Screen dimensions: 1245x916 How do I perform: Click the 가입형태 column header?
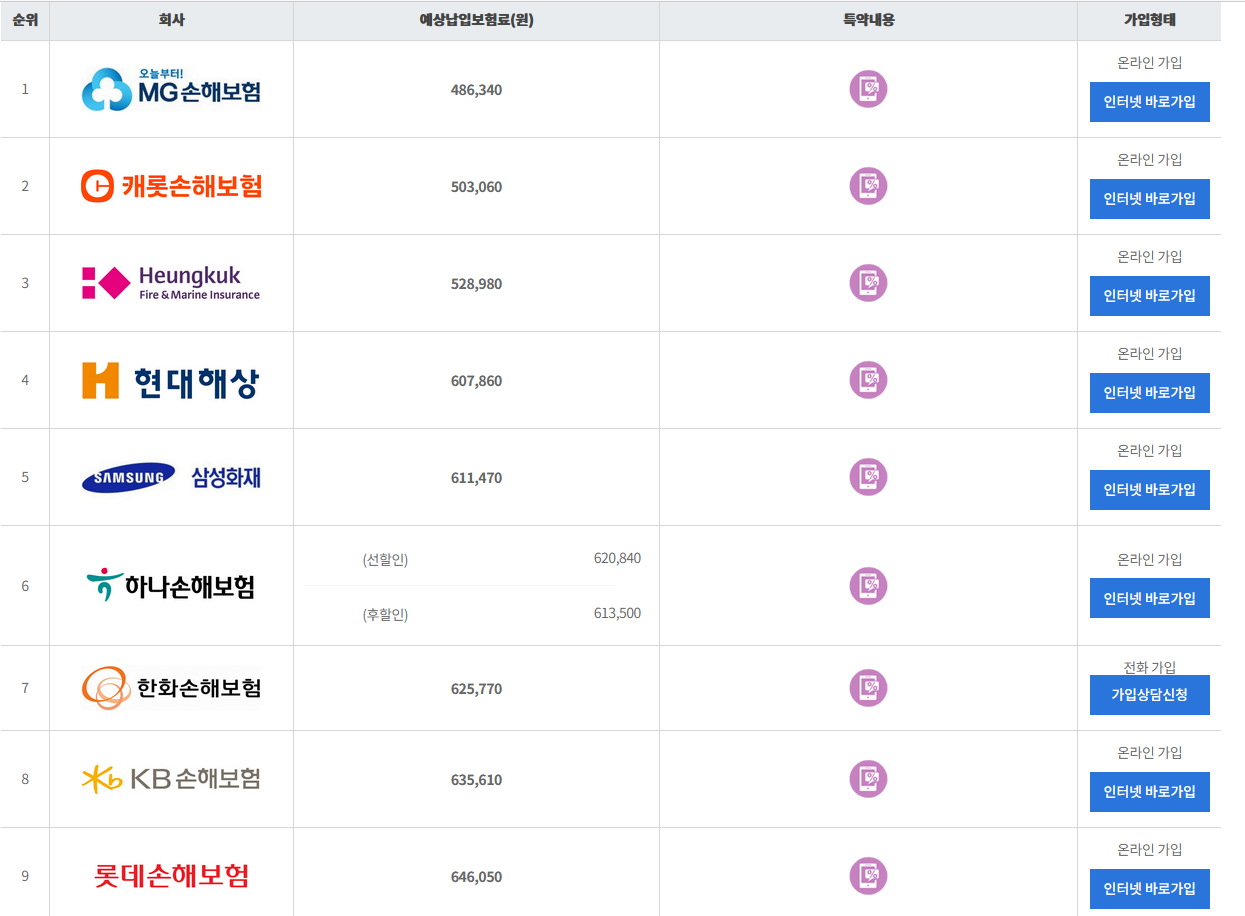(1149, 20)
